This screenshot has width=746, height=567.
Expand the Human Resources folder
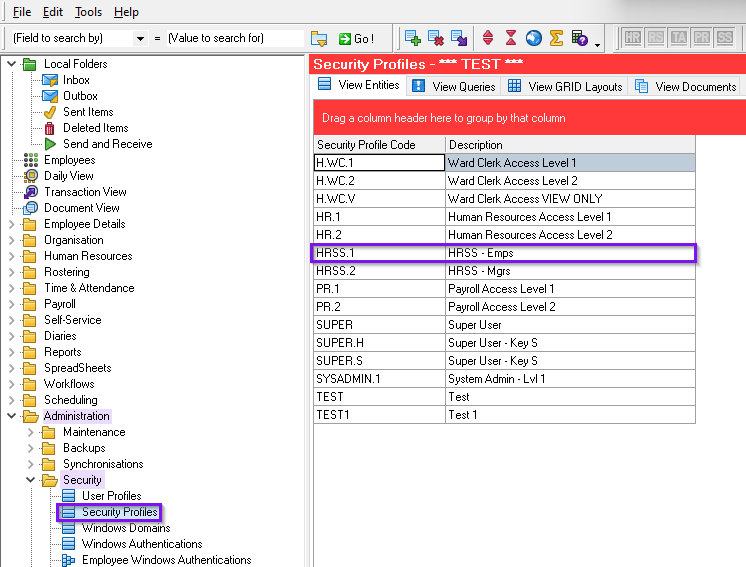(12, 256)
